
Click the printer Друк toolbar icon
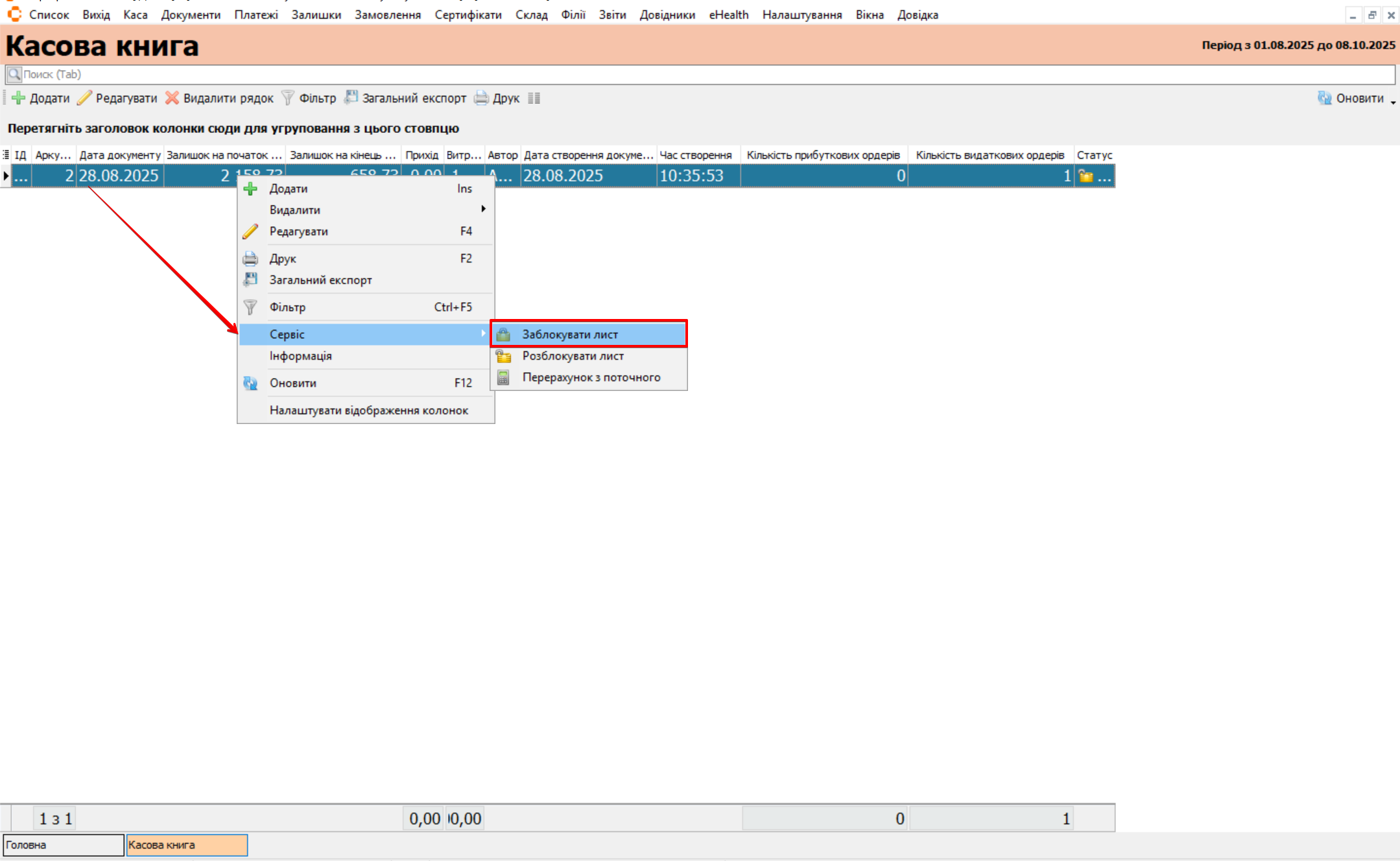(x=481, y=98)
